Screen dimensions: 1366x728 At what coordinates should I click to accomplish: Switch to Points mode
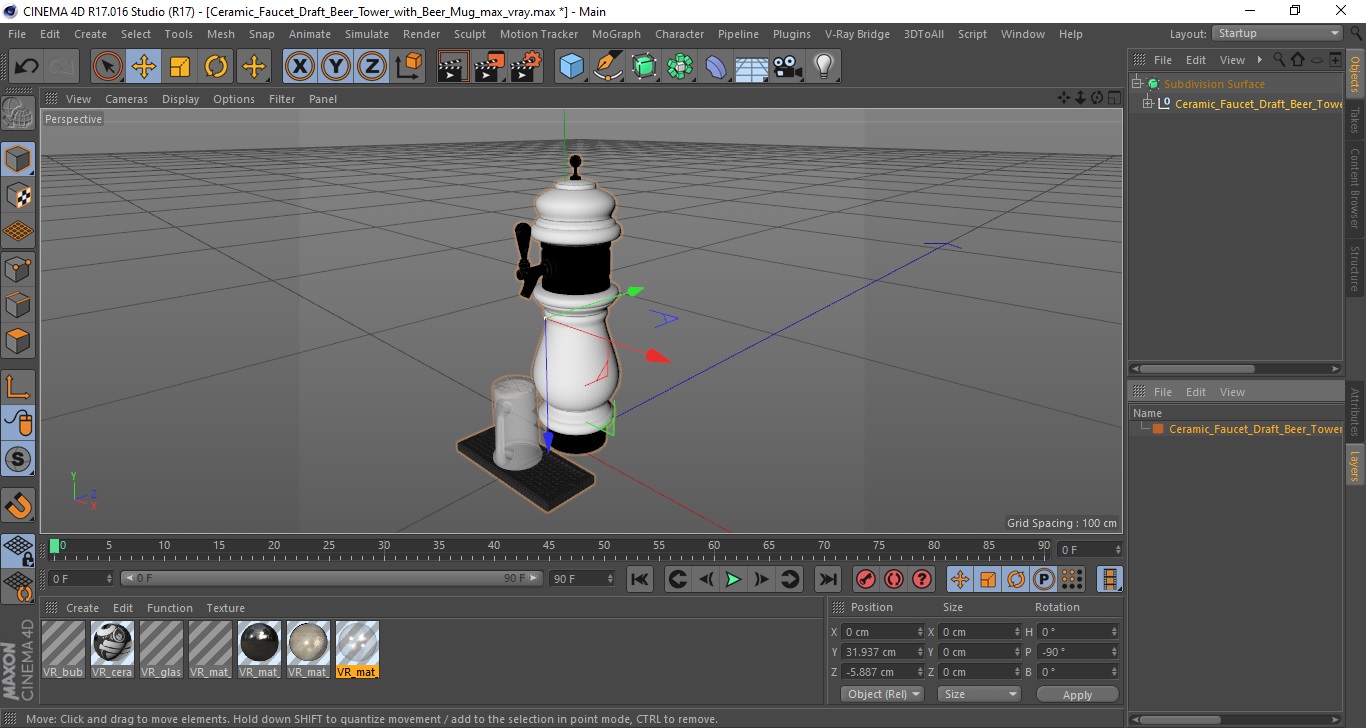[x=18, y=268]
